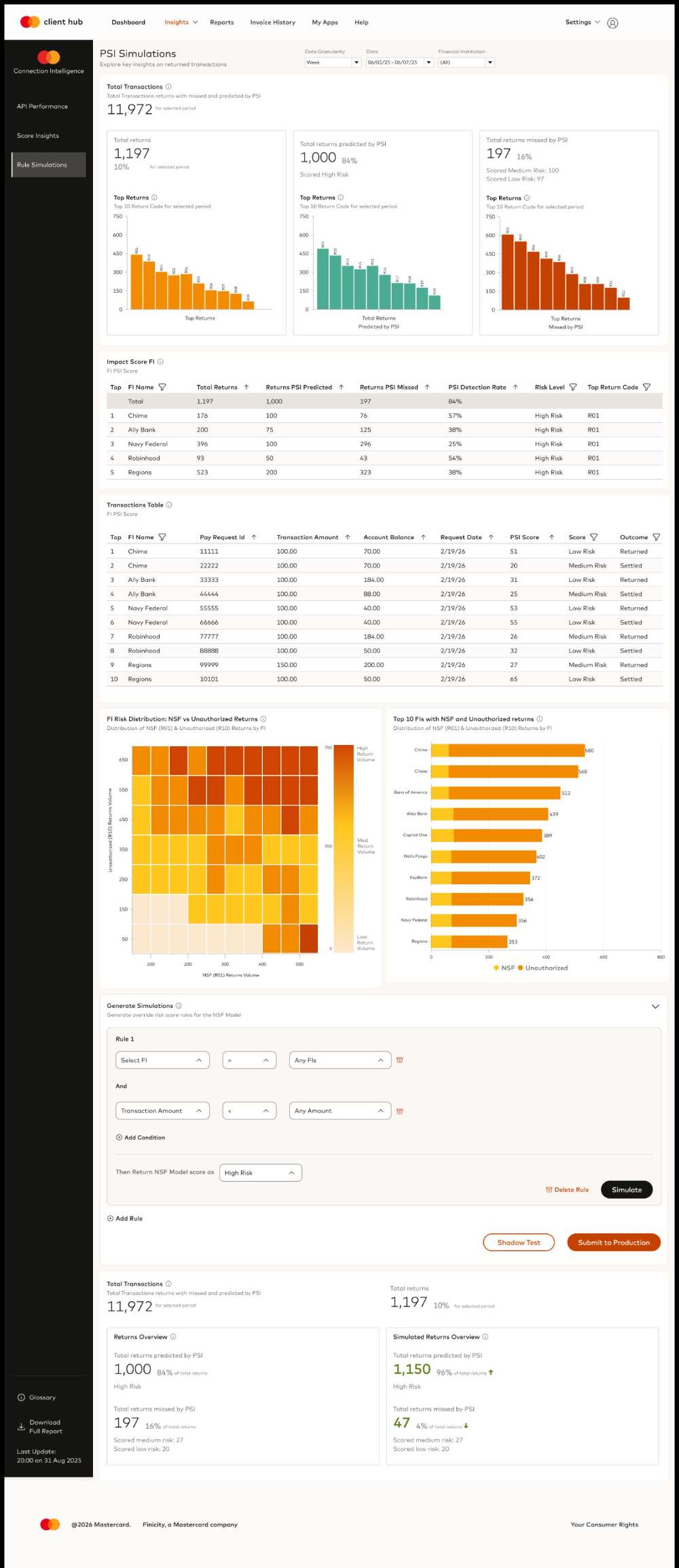Open the Select FI dropdown

(x=162, y=1060)
